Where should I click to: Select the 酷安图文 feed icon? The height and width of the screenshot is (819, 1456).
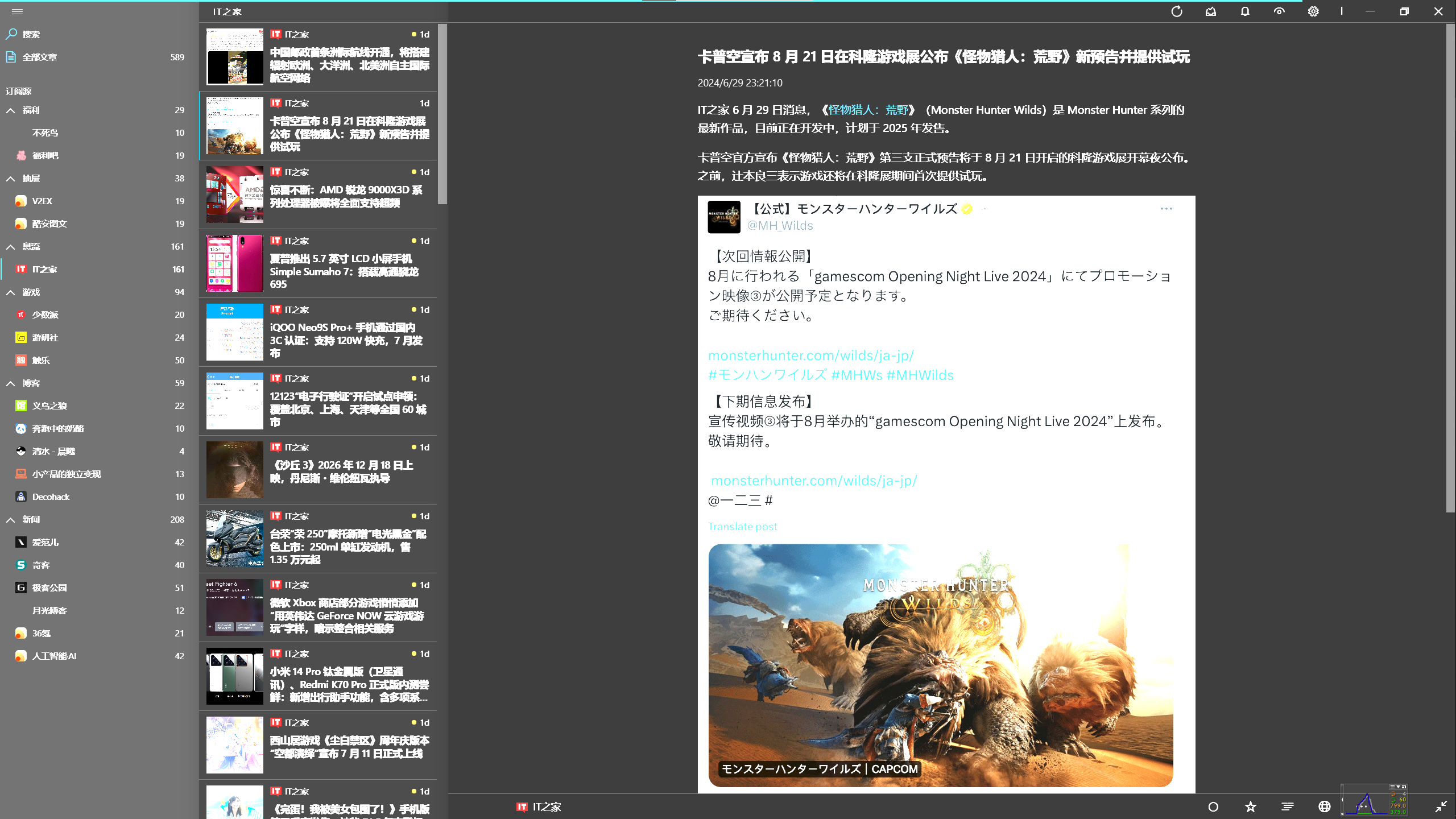[x=21, y=224]
